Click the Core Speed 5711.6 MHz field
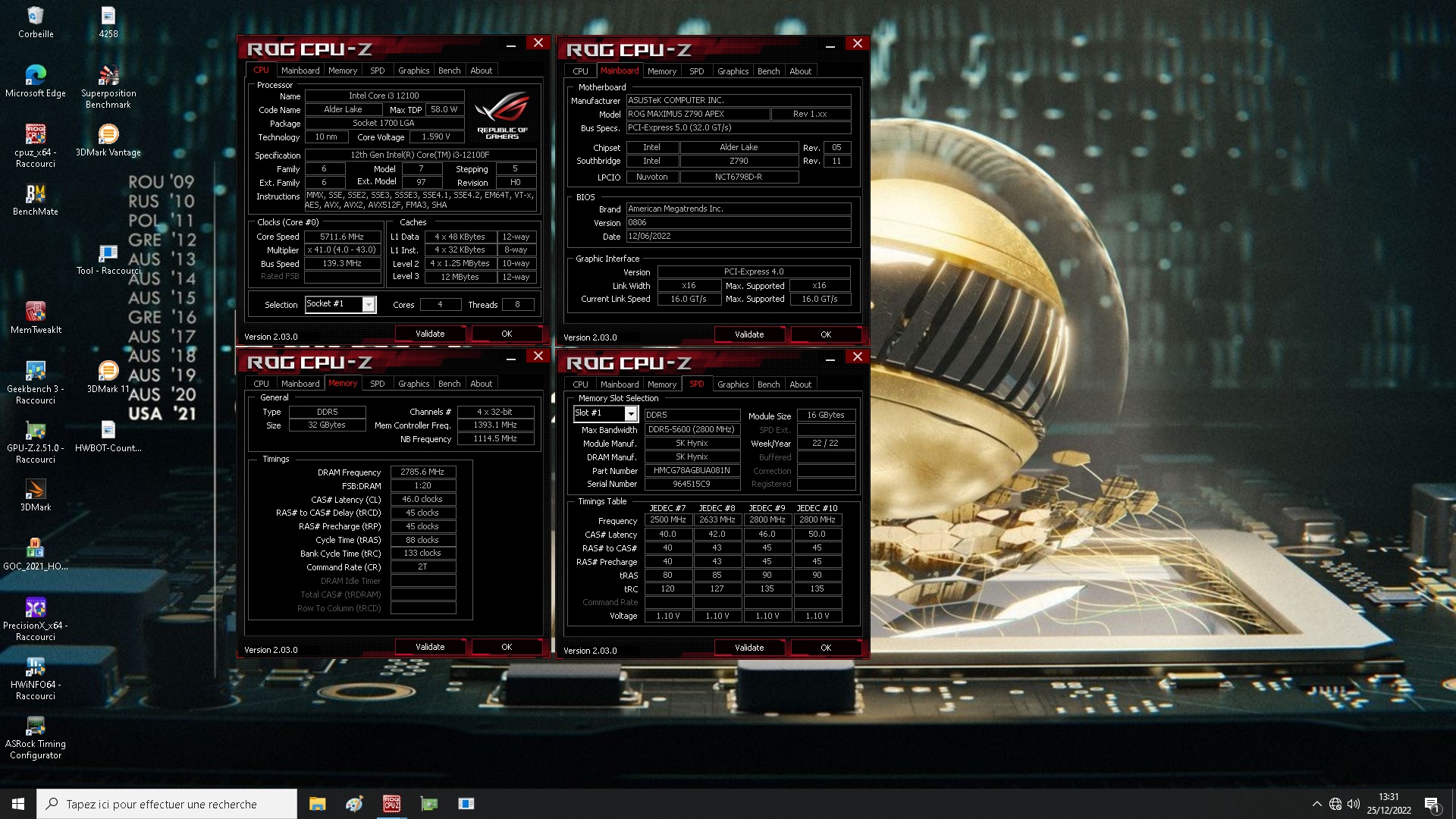 coord(343,237)
